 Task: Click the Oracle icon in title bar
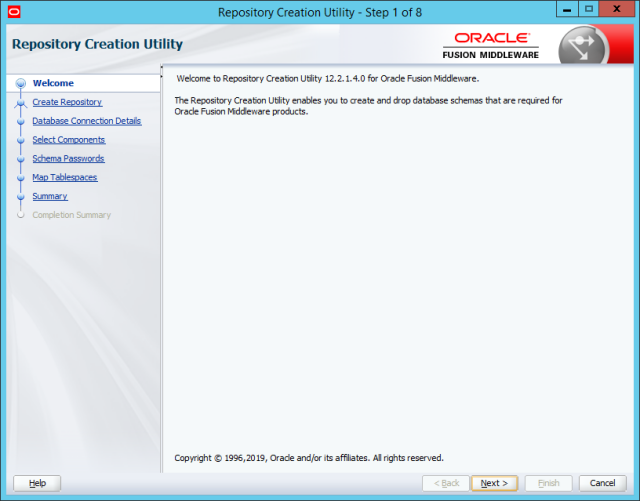pyautogui.click(x=14, y=12)
